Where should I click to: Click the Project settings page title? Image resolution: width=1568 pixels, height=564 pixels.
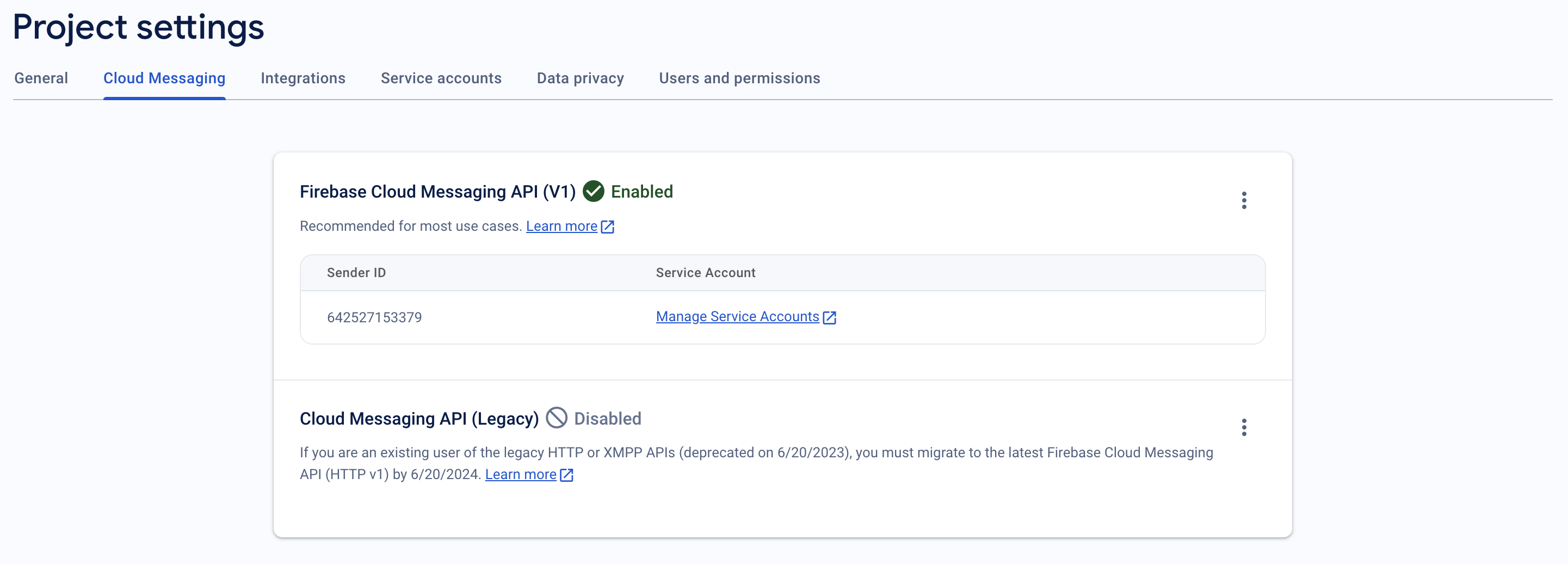(x=139, y=27)
